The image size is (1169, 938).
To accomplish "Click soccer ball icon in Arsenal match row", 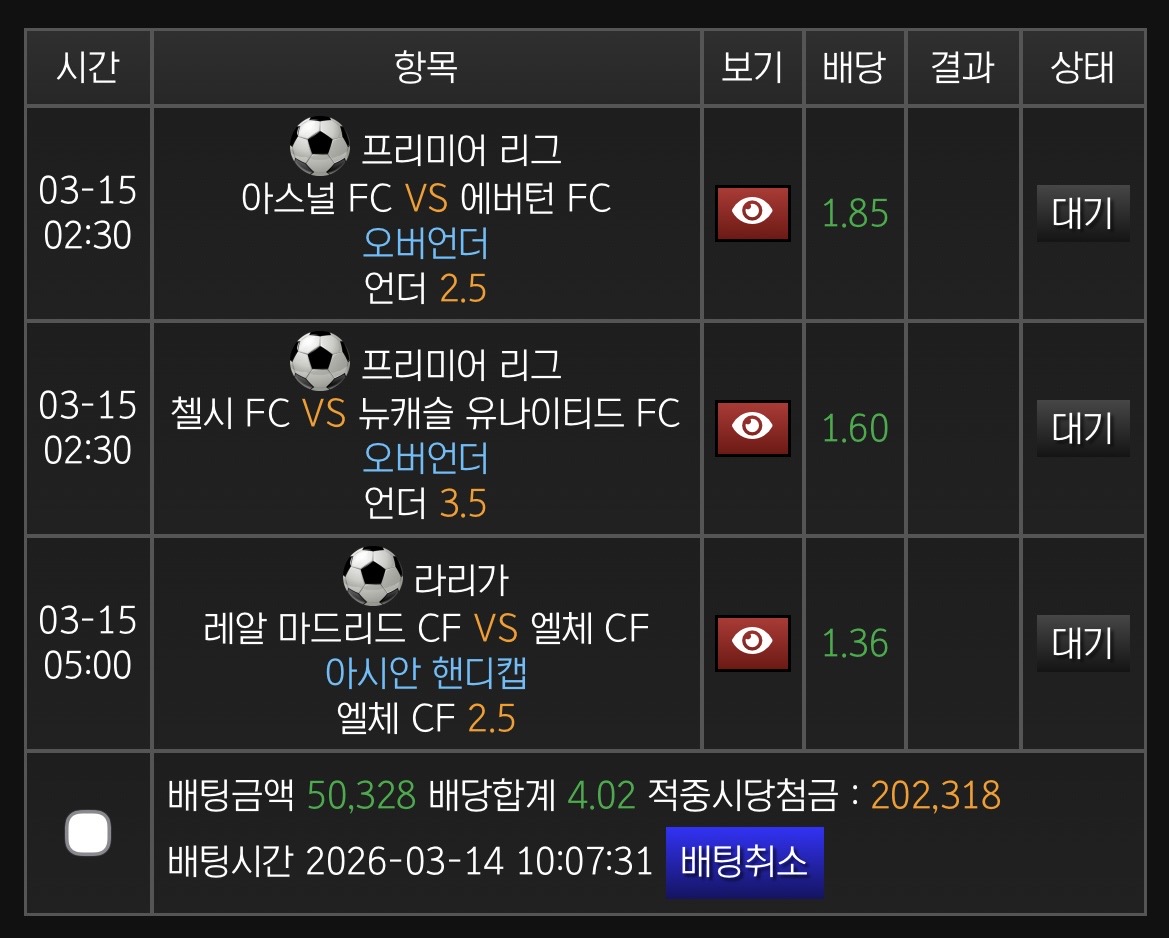I will click(x=319, y=147).
